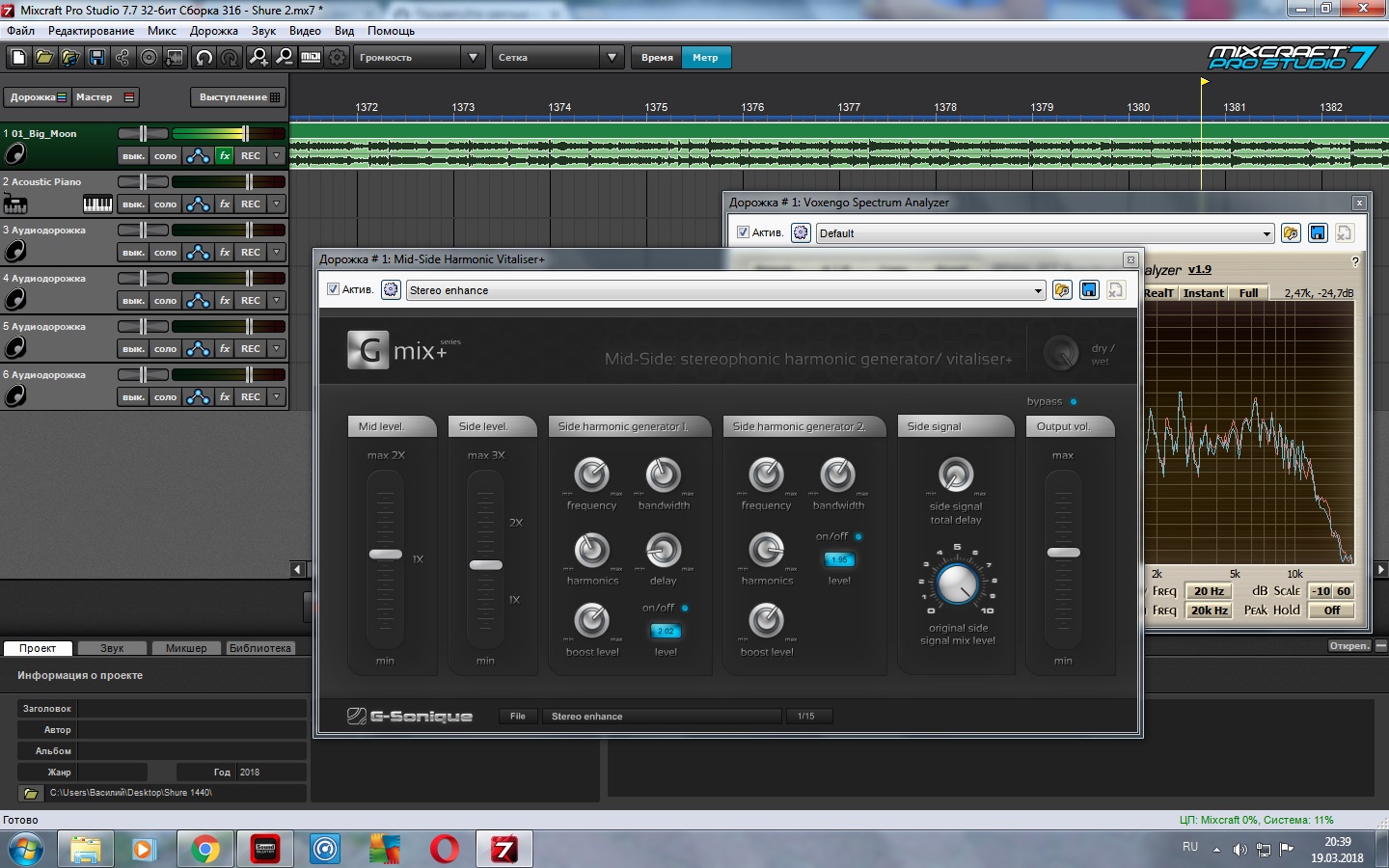Open Acoustic Piano track options dropdown arrow
Screen dimensions: 1389x868
(x=277, y=203)
